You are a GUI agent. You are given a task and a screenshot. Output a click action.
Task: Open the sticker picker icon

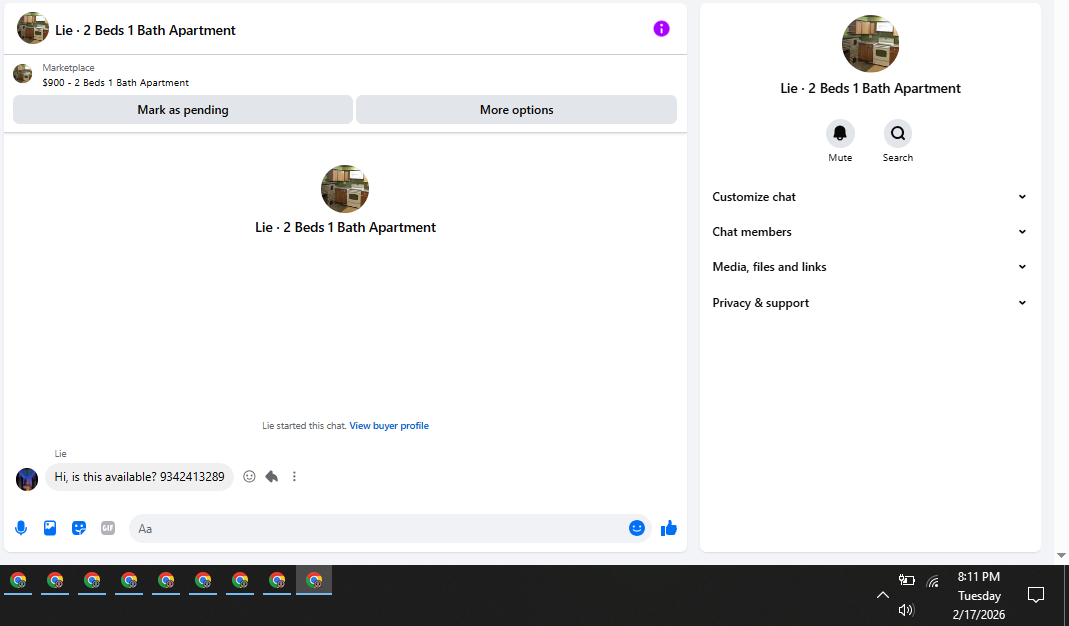point(79,528)
